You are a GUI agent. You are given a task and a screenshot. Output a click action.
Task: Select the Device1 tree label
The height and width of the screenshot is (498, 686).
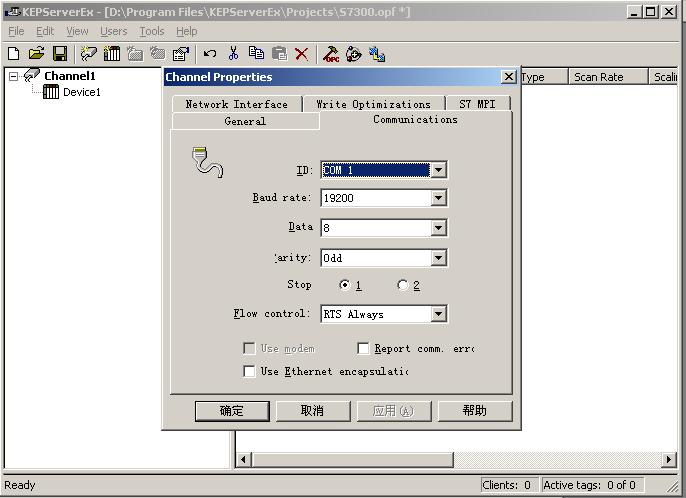[82, 92]
